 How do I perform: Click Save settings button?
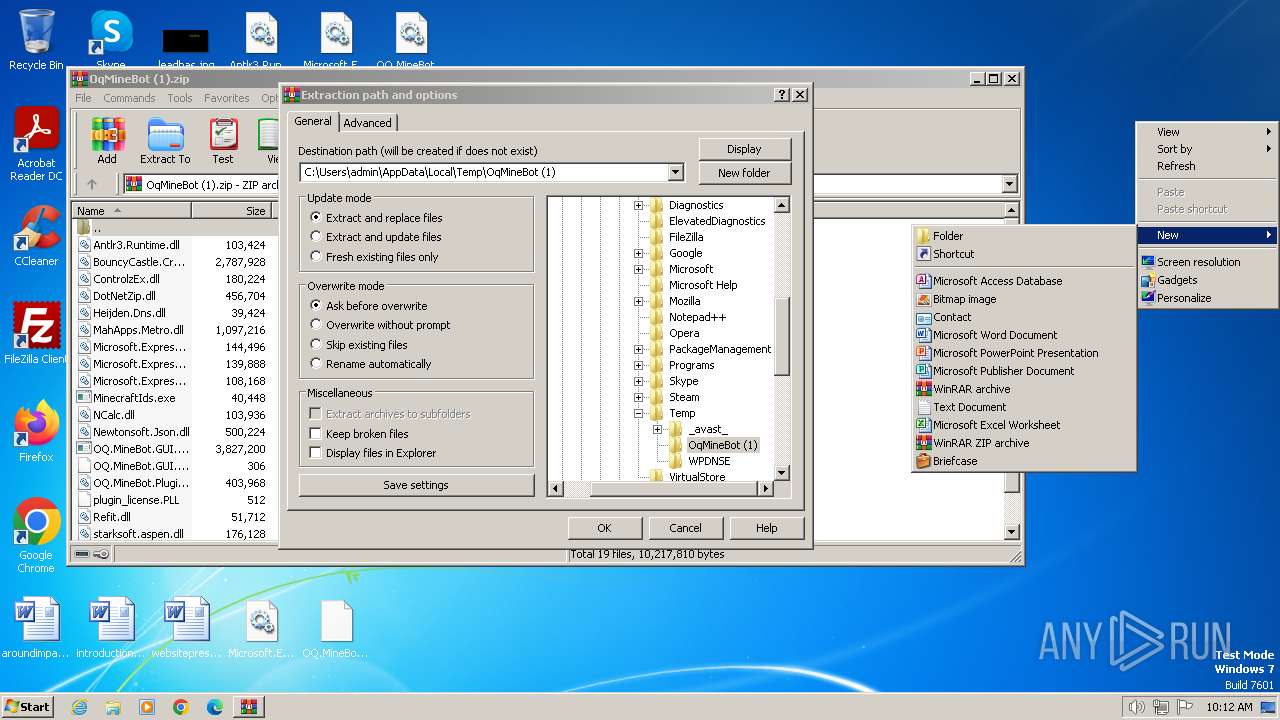[416, 485]
